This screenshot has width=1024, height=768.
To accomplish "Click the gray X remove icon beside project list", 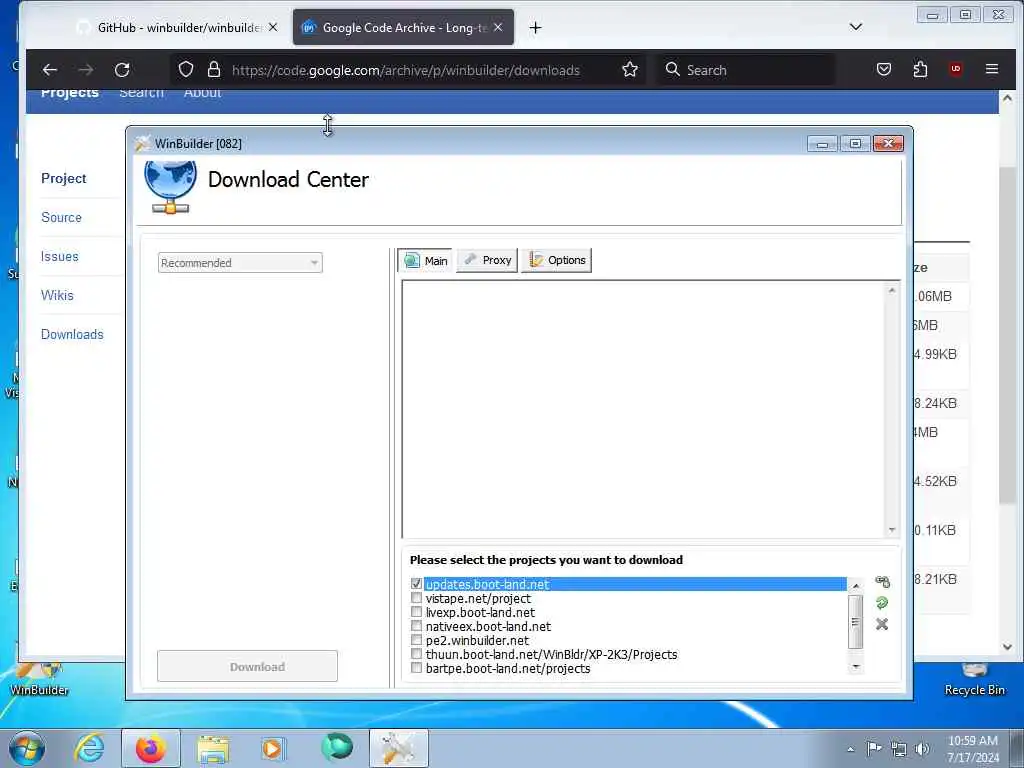I will click(x=882, y=624).
